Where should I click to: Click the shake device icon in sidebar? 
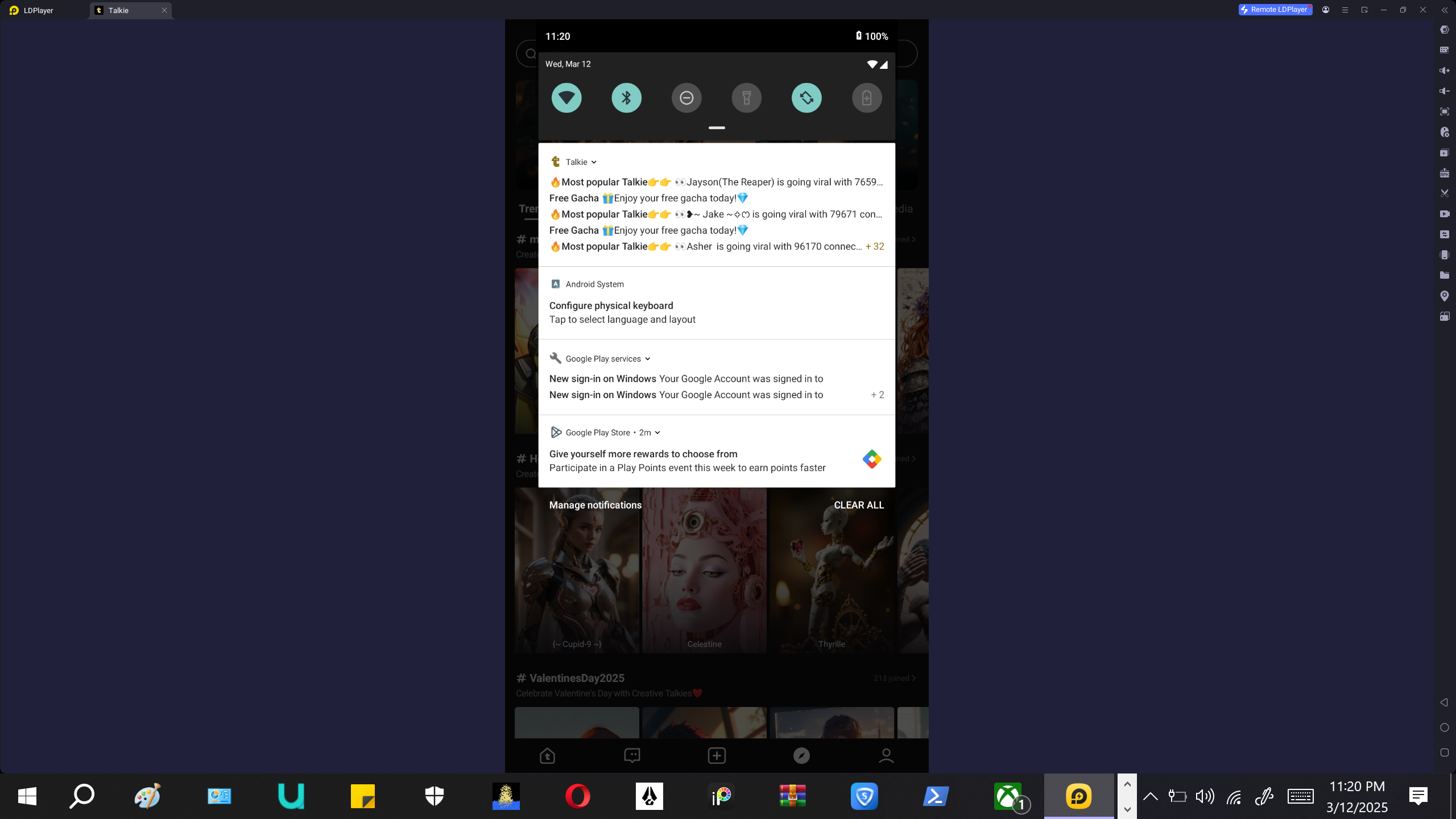[x=1444, y=255]
